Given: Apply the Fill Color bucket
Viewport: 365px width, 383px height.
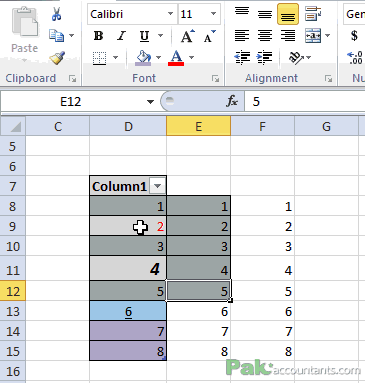Looking at the screenshot, I should (x=143, y=58).
